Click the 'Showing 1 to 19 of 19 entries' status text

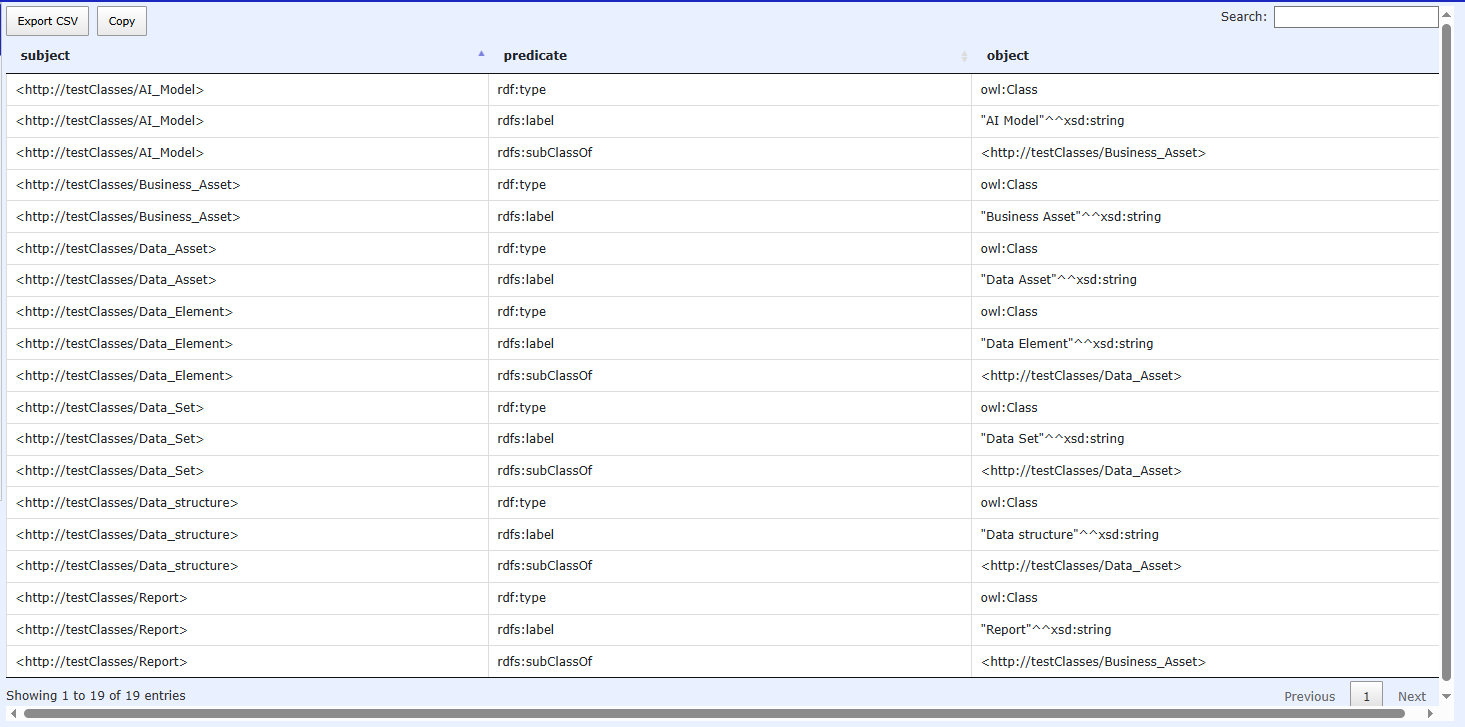click(x=96, y=696)
